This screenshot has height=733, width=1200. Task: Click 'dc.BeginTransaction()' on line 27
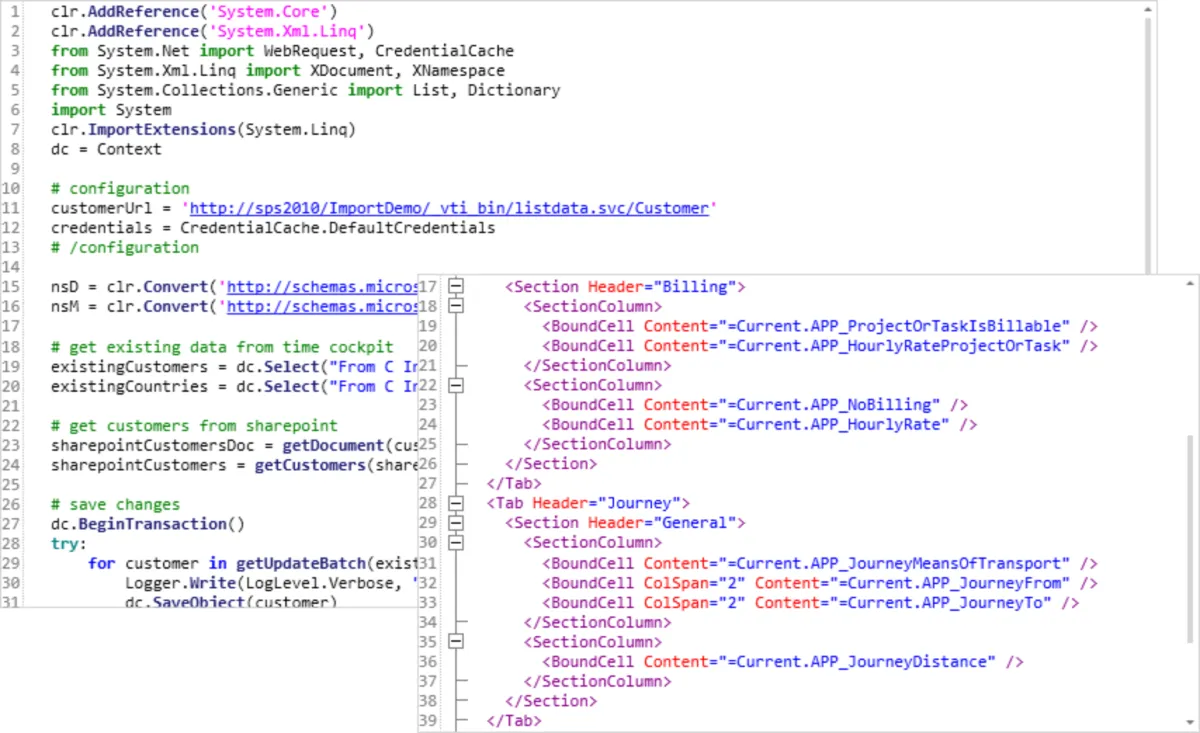[x=148, y=524]
